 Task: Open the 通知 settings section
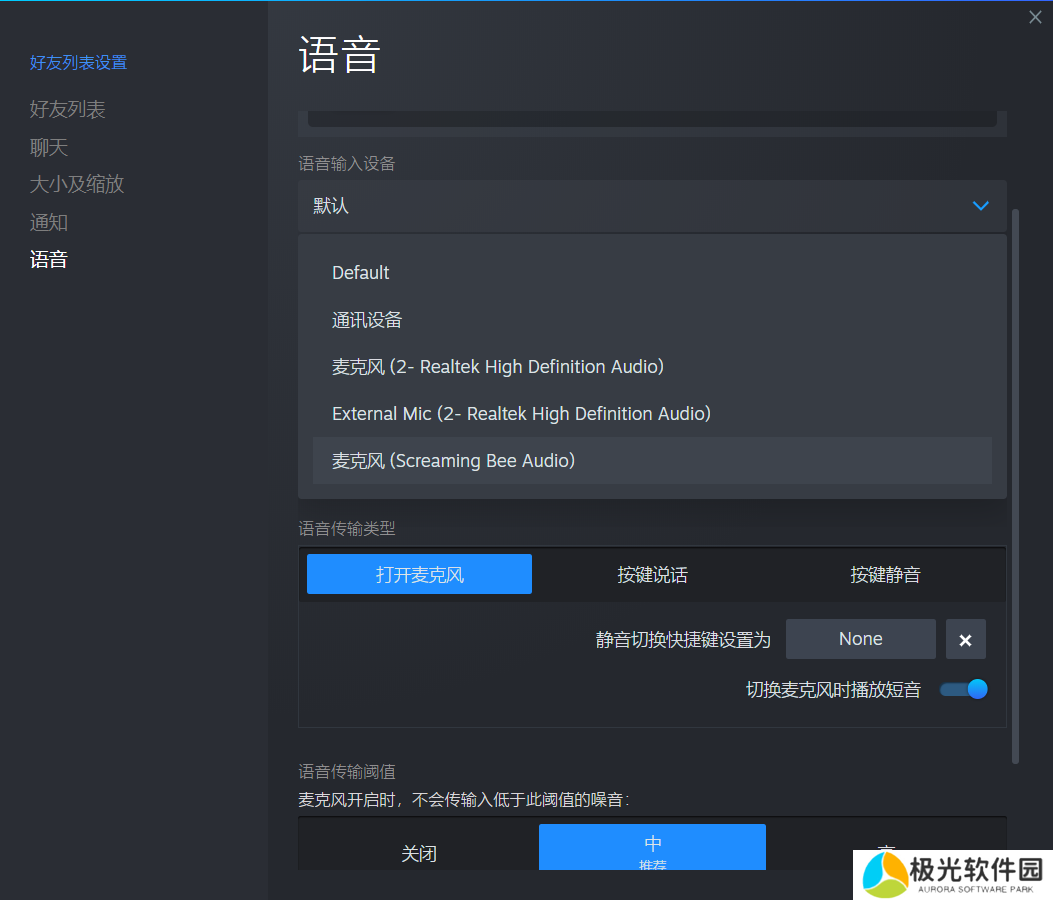[x=48, y=222]
